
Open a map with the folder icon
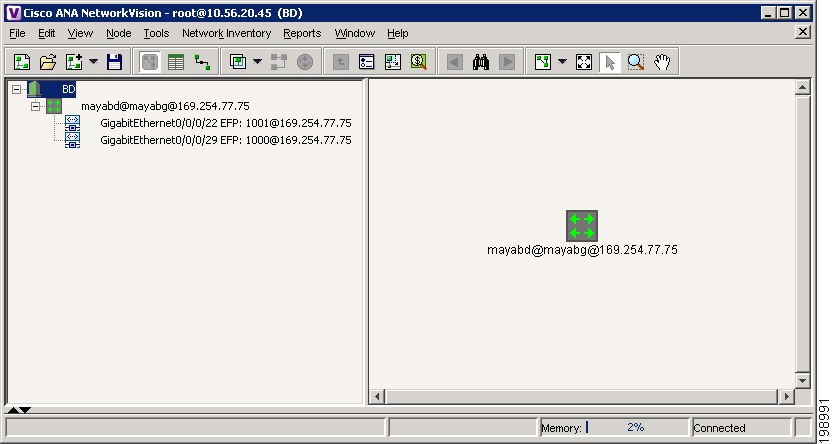tap(48, 62)
